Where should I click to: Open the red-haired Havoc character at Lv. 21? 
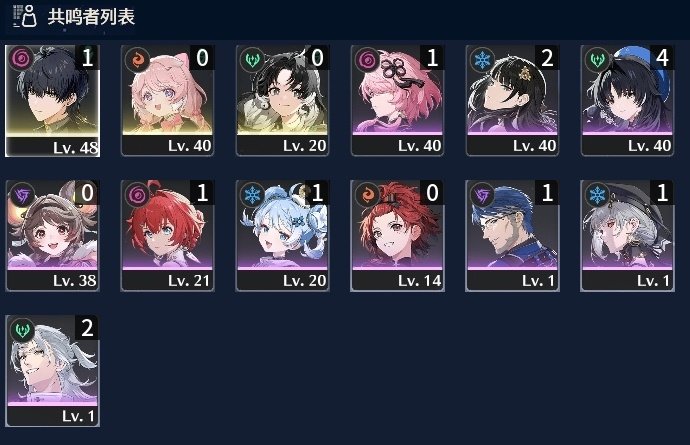pos(168,236)
